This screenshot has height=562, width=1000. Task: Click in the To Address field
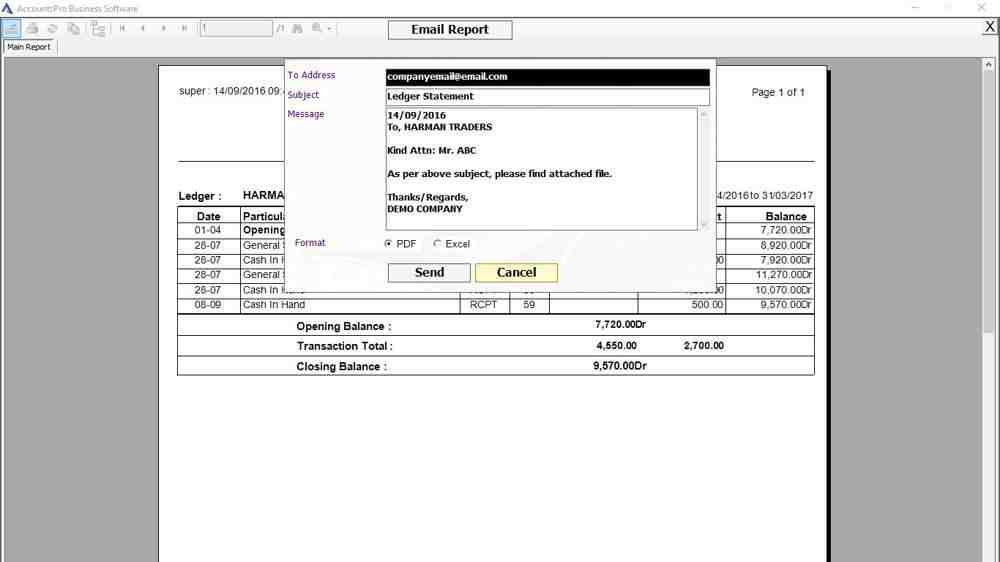pos(547,77)
